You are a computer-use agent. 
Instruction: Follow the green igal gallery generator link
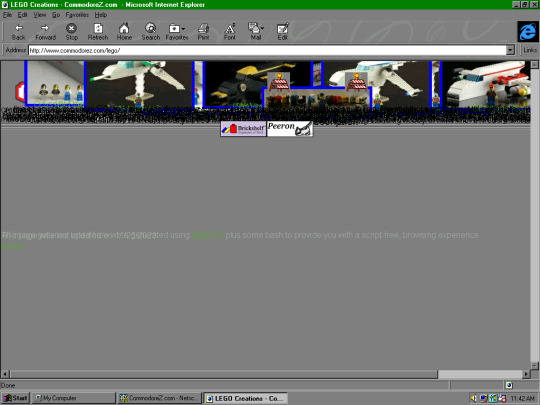coord(208,235)
